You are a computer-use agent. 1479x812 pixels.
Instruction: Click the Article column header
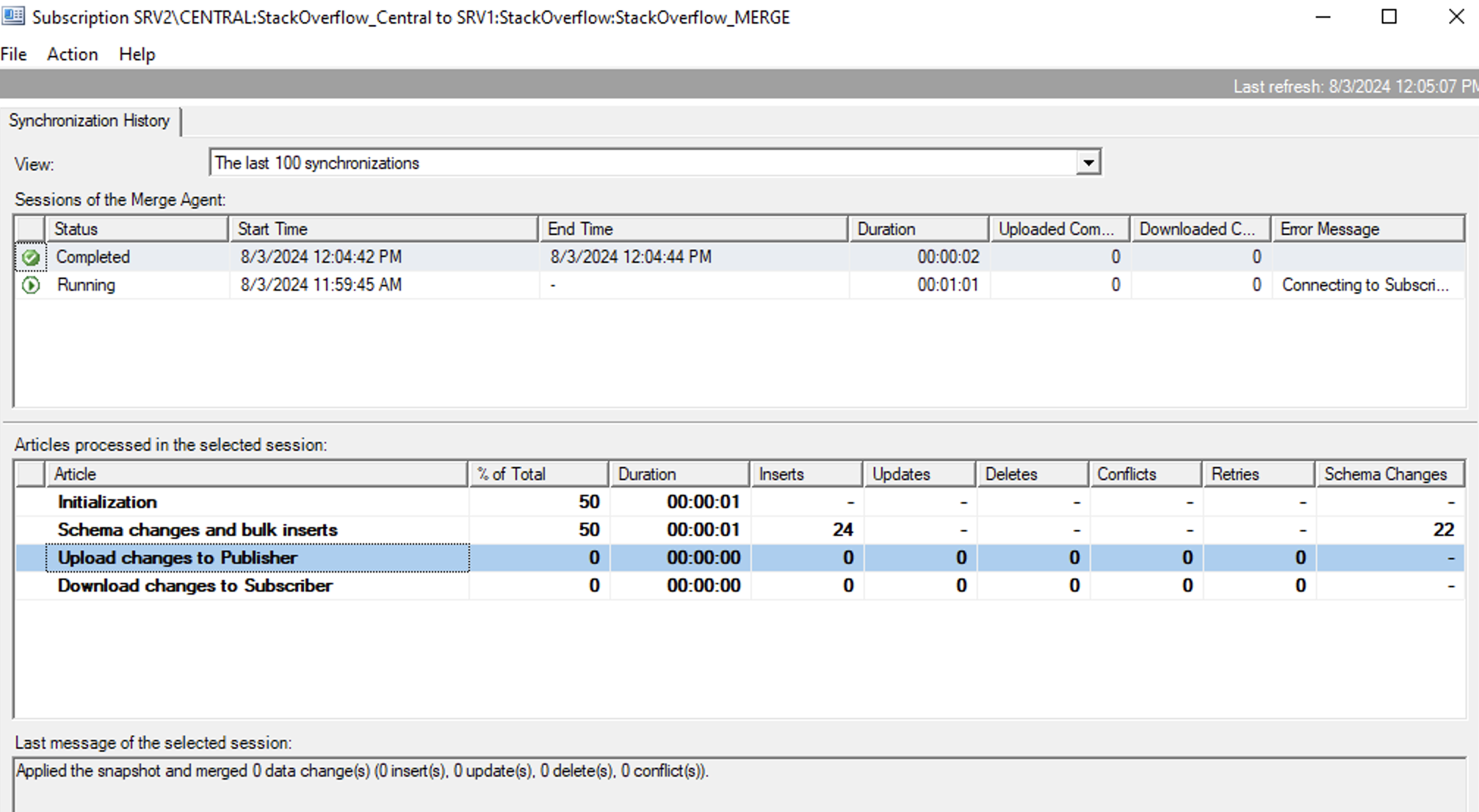pos(256,474)
